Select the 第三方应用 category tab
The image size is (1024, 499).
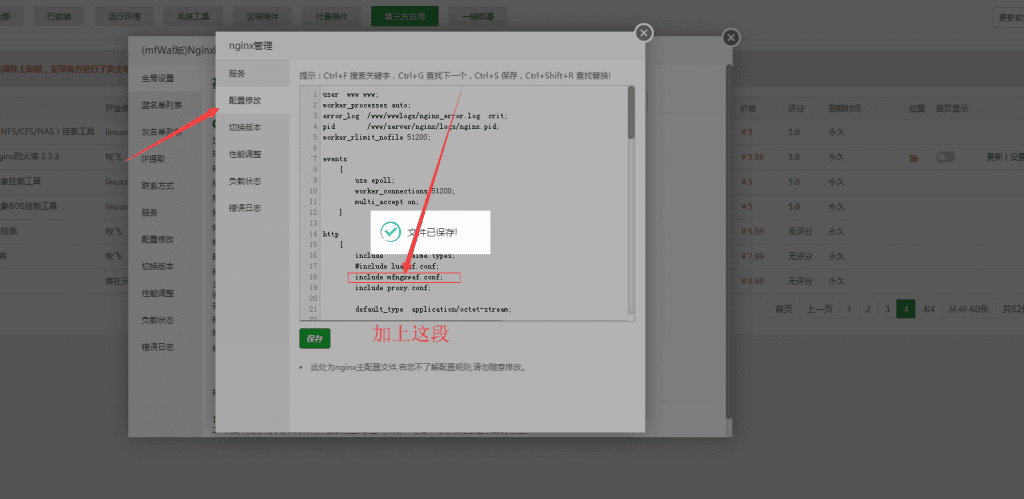point(404,17)
